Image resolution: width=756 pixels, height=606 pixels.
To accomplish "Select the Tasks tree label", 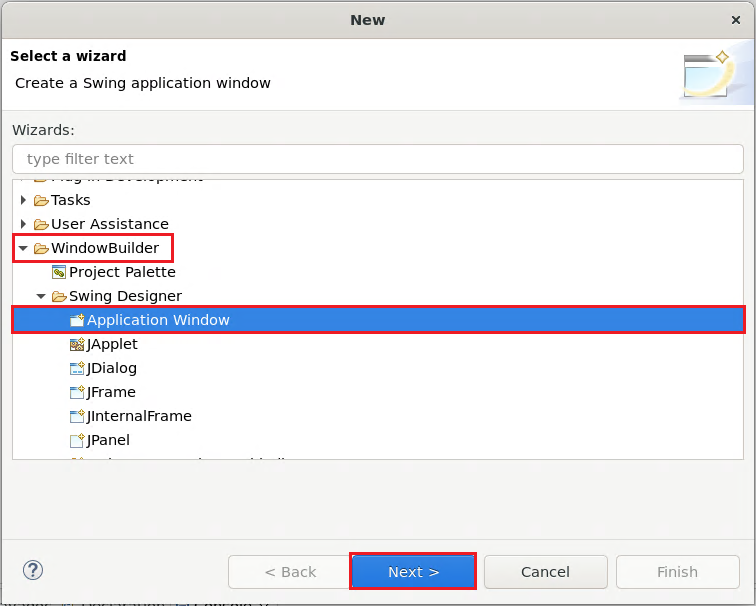I will pos(71,200).
